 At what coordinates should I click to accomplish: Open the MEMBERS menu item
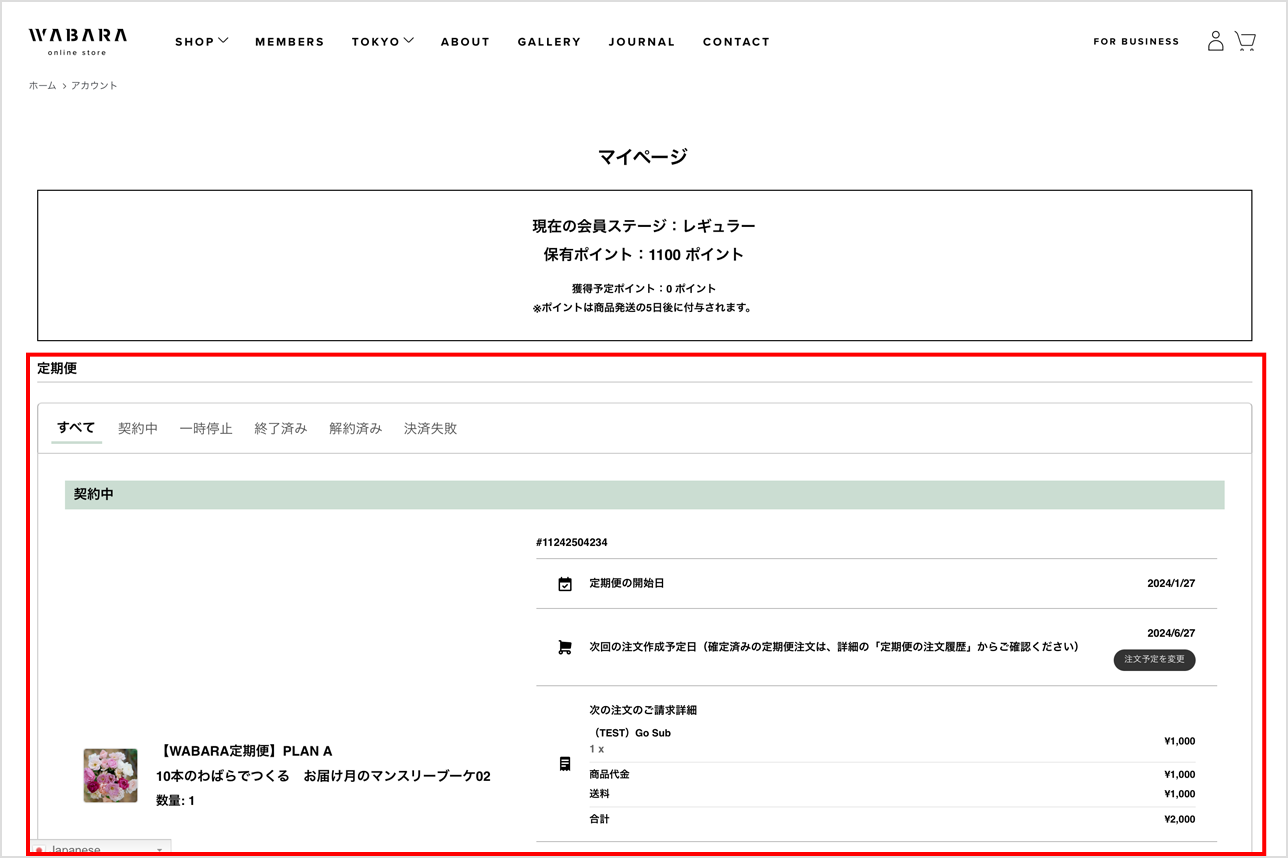pyautogui.click(x=289, y=42)
